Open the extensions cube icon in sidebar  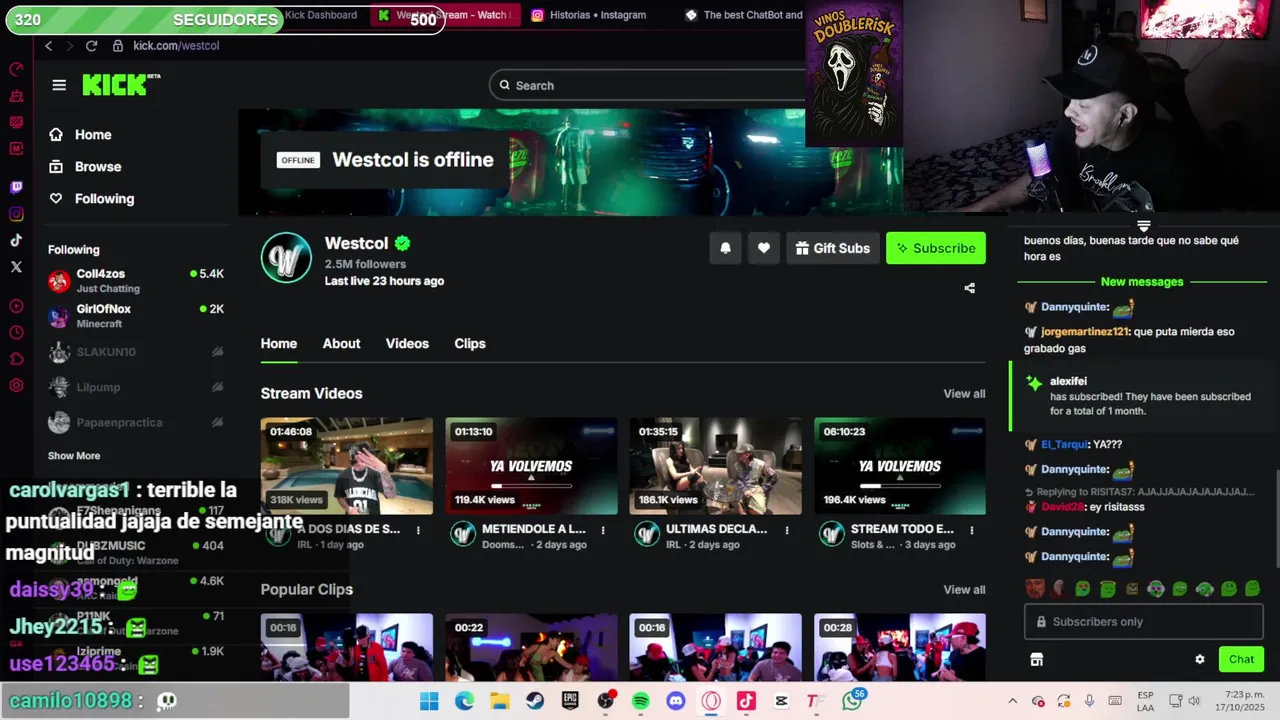click(16, 359)
